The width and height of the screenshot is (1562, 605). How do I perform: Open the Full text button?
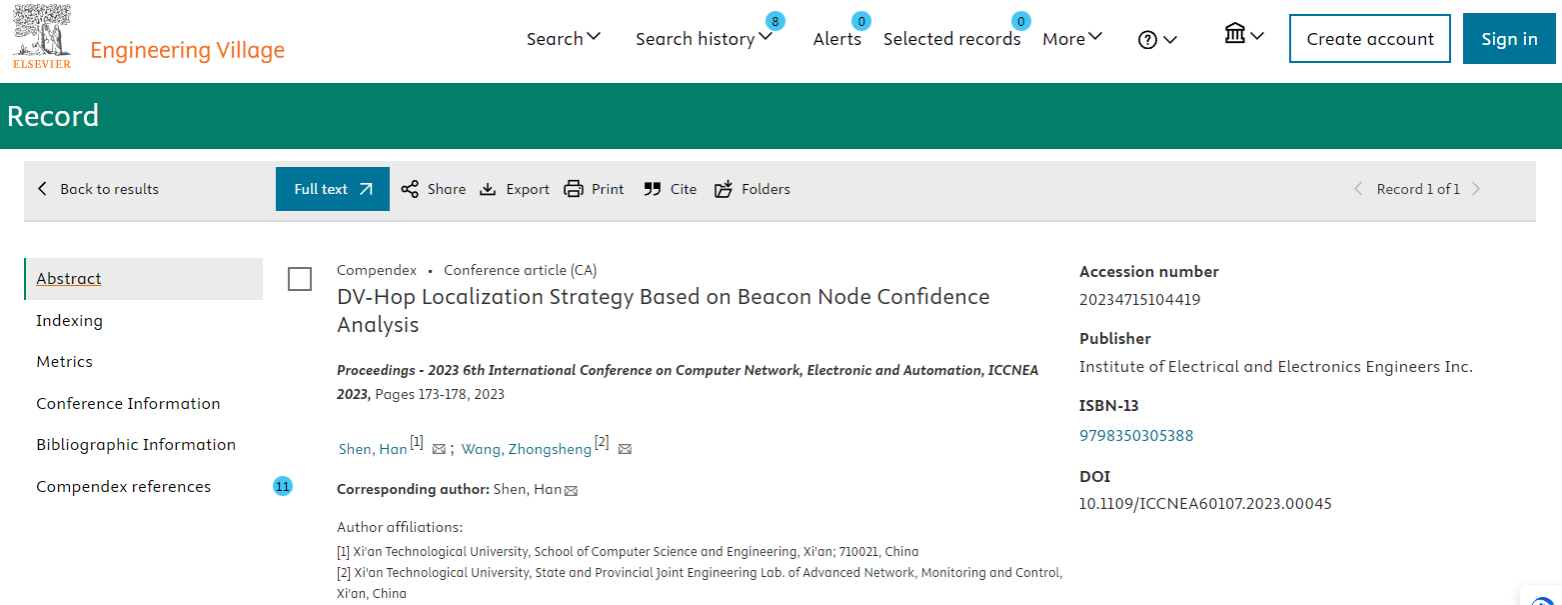(x=333, y=189)
